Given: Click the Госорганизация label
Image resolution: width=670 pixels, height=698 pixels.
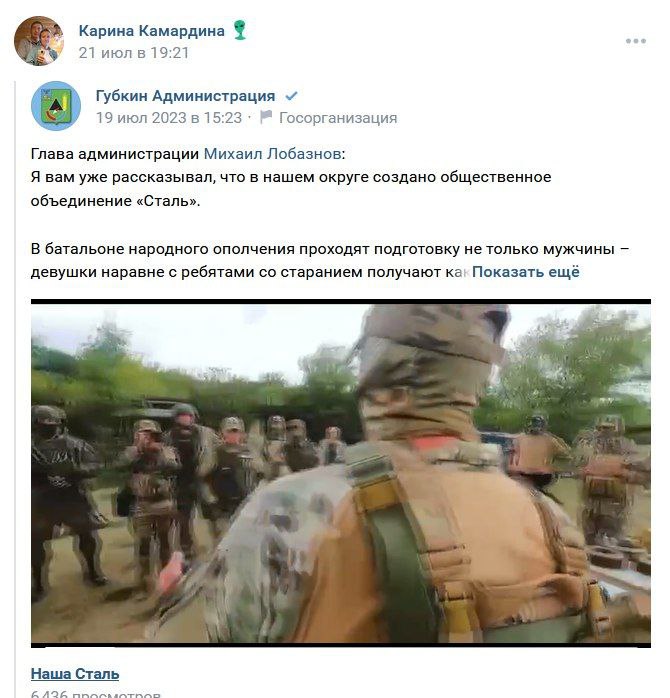Looking at the screenshot, I should point(338,118).
